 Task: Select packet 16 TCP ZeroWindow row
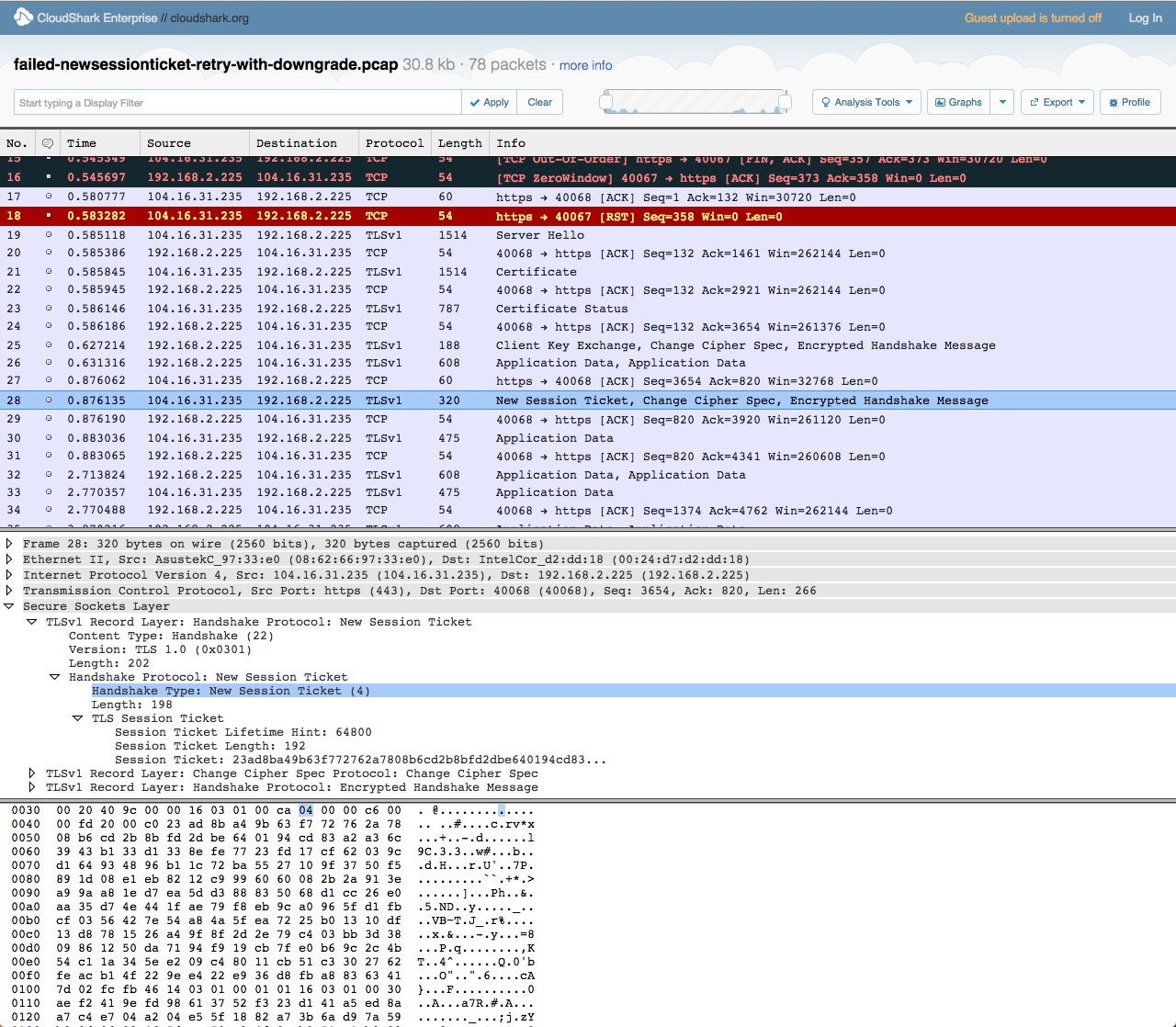click(588, 177)
